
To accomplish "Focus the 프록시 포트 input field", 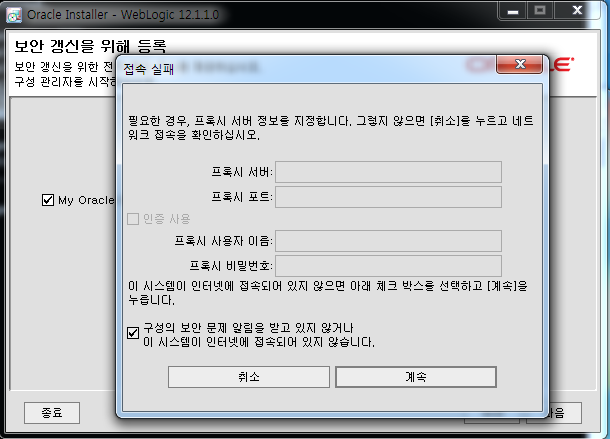I will [388, 197].
